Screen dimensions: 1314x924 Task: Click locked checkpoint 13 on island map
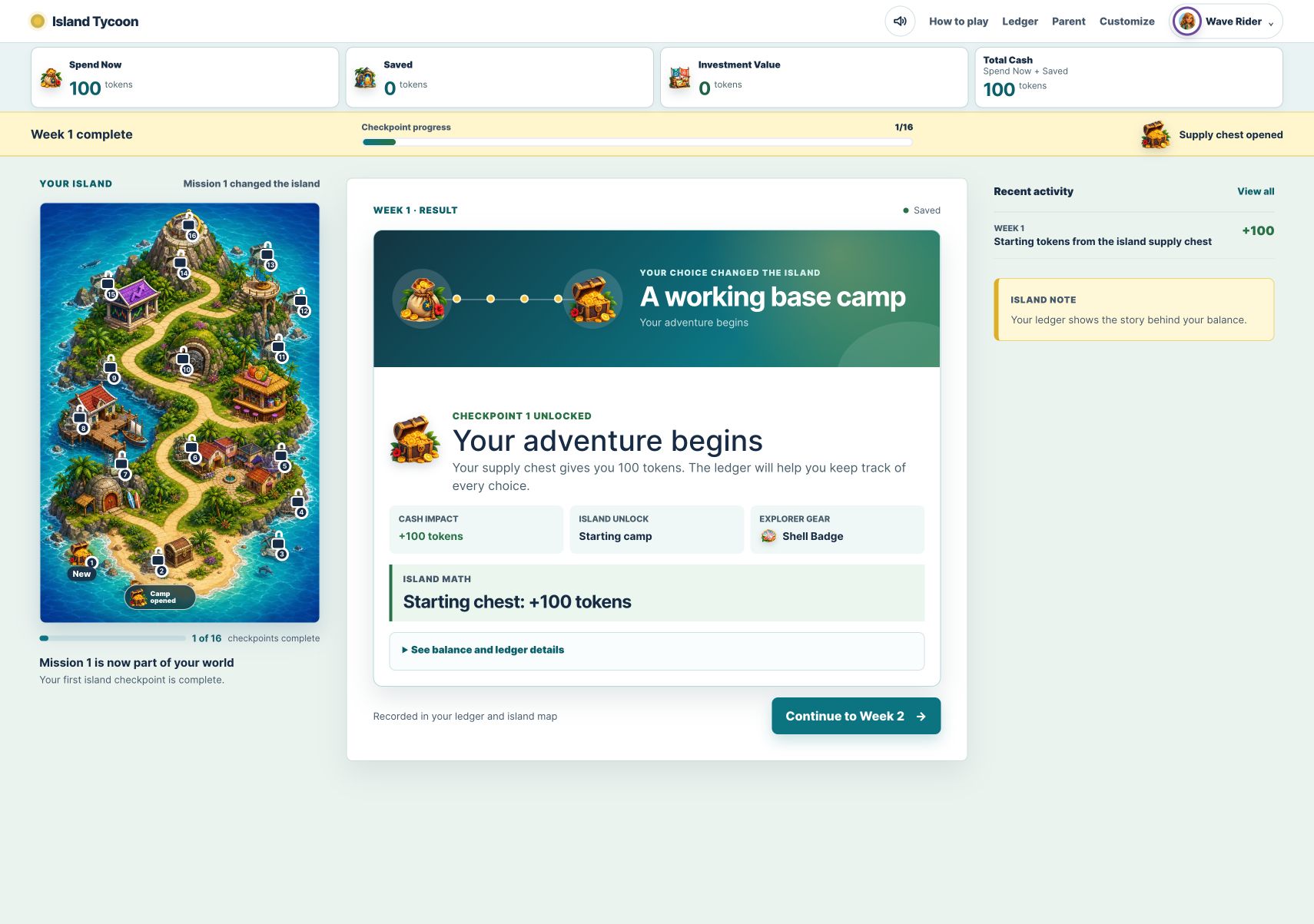pos(267,257)
